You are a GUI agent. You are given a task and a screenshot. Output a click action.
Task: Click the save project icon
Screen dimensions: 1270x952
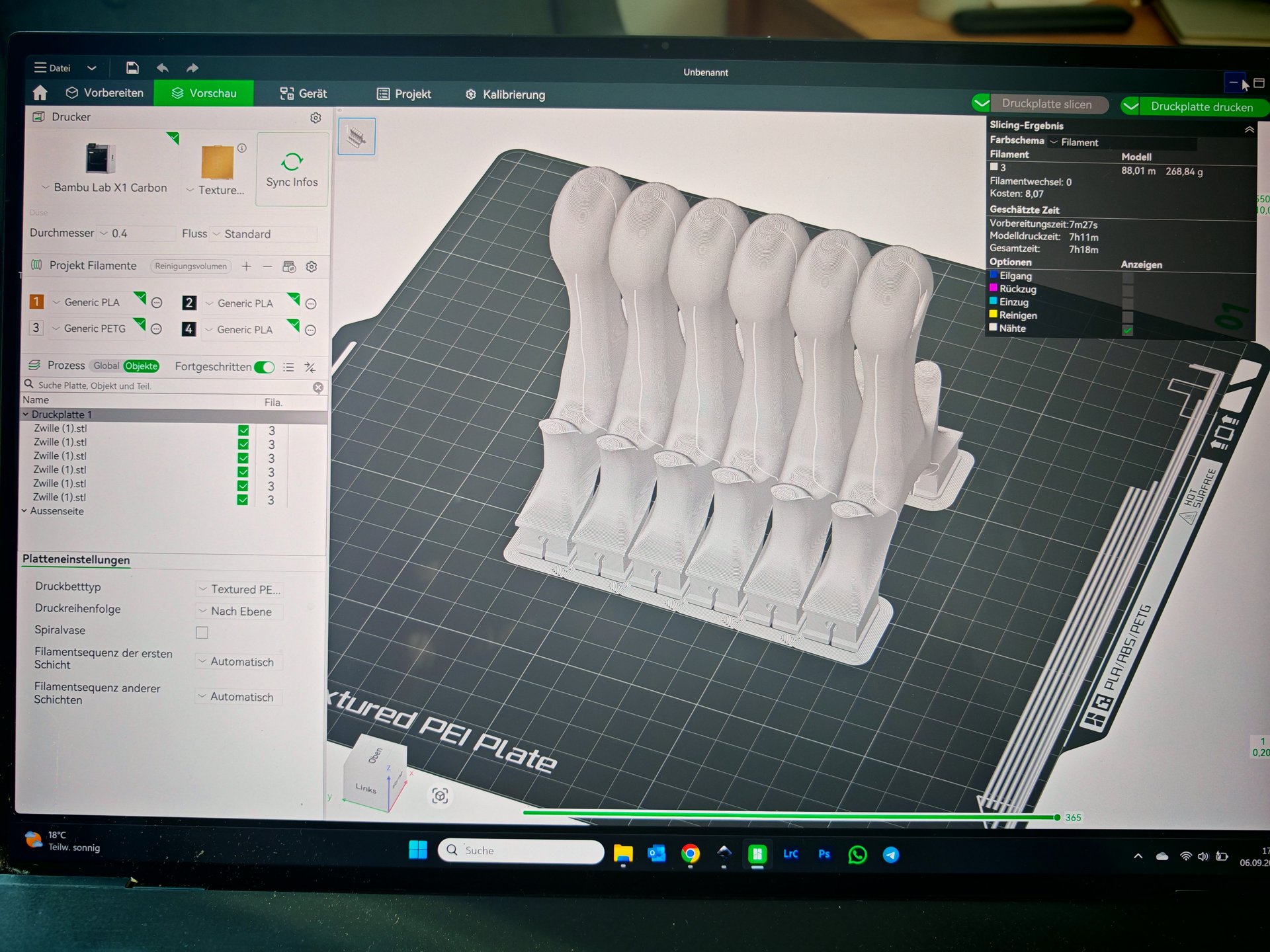(x=132, y=67)
